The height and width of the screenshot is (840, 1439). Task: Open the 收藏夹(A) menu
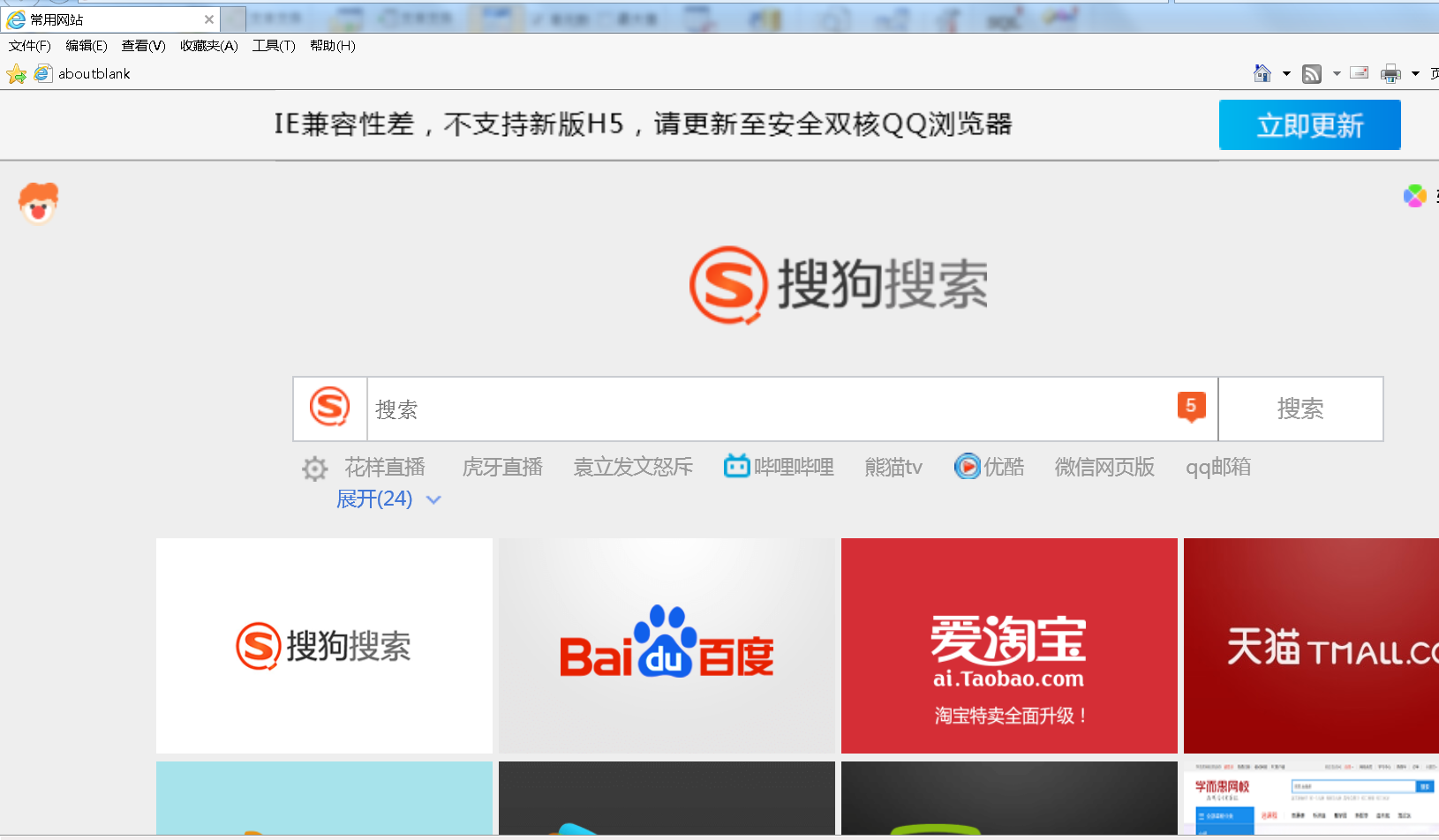[209, 46]
